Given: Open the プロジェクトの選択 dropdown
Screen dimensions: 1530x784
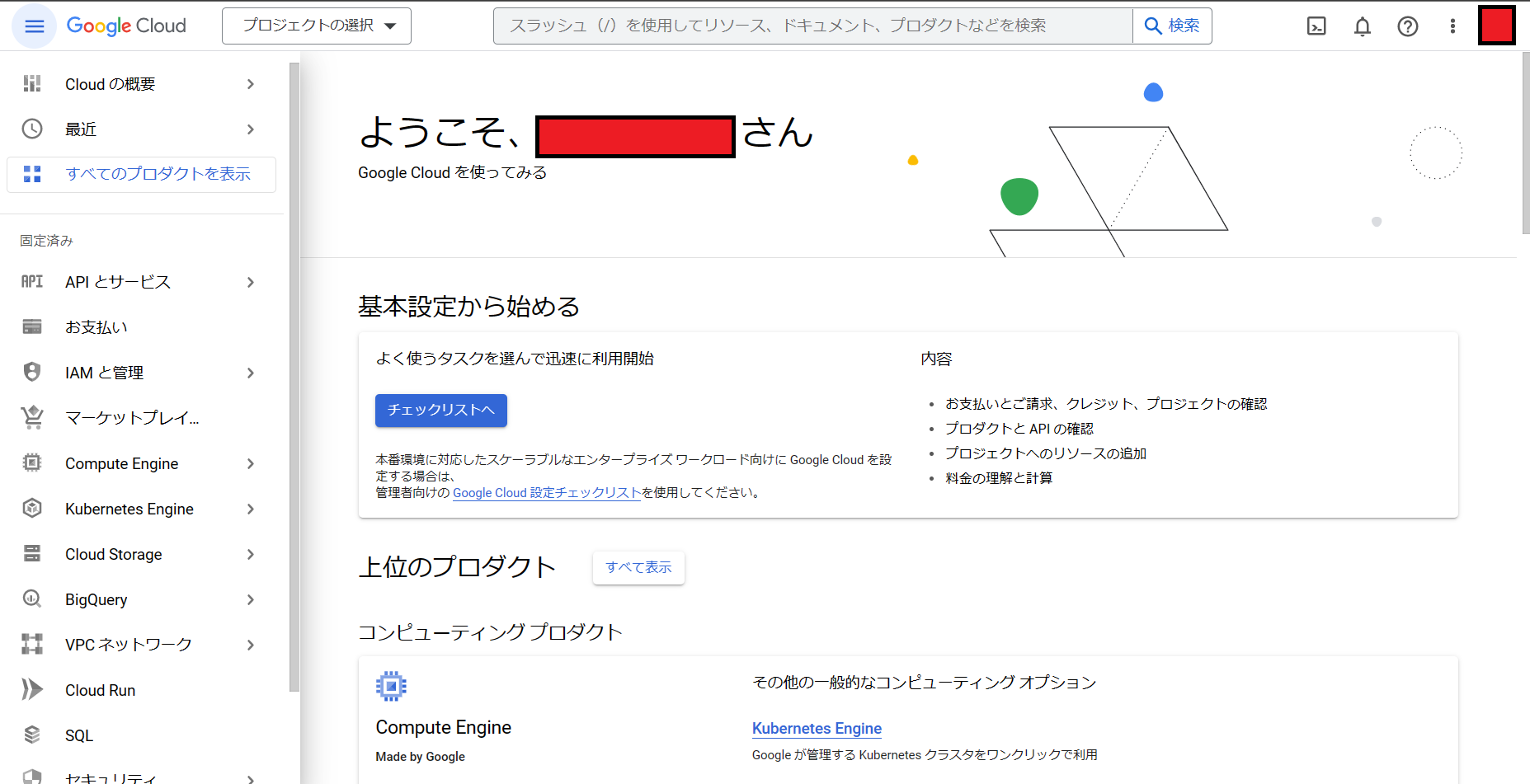Looking at the screenshot, I should click(x=317, y=26).
